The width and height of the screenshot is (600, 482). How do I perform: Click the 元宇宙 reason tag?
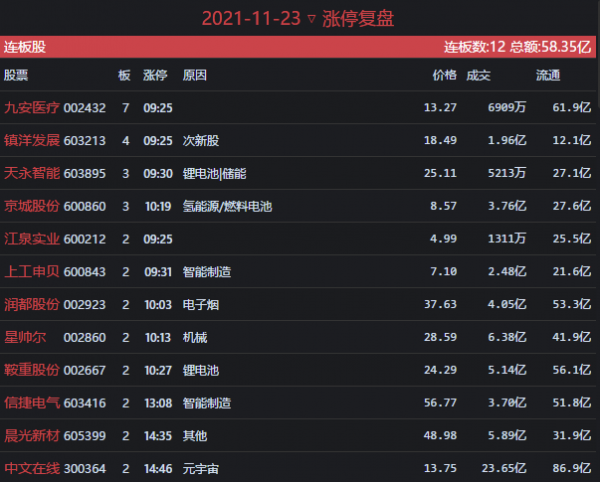click(x=200, y=467)
